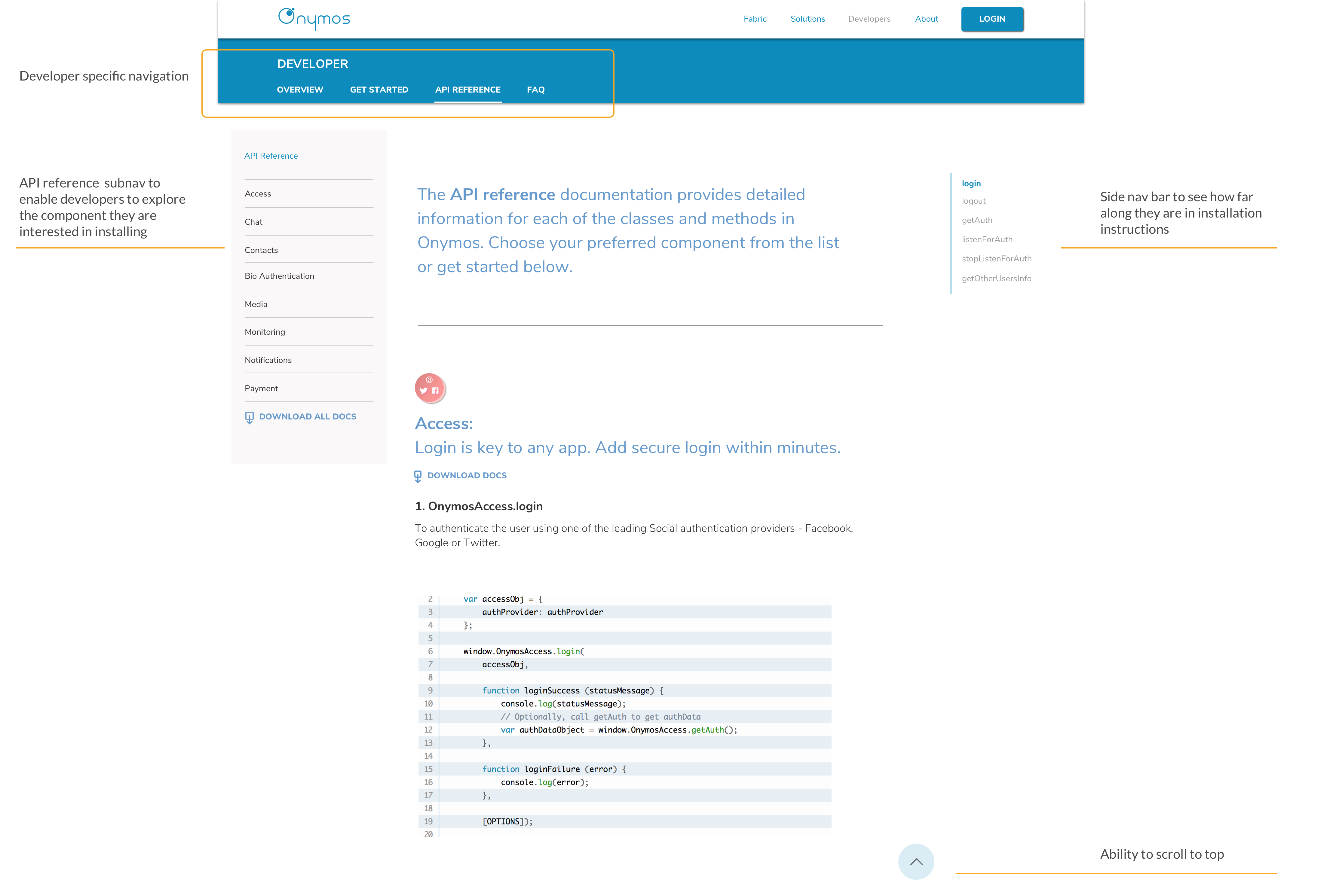1330x896 pixels.
Task: Click the API Reference sidebar heading link
Action: point(271,156)
